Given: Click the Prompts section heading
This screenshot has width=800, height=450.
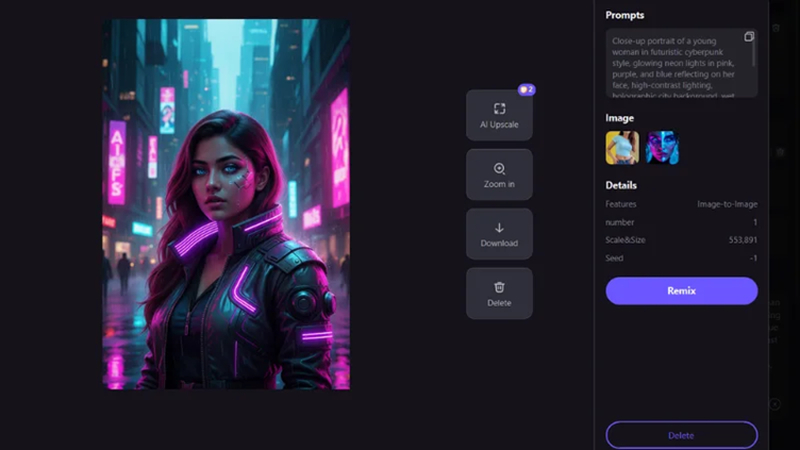Looking at the screenshot, I should [x=625, y=15].
